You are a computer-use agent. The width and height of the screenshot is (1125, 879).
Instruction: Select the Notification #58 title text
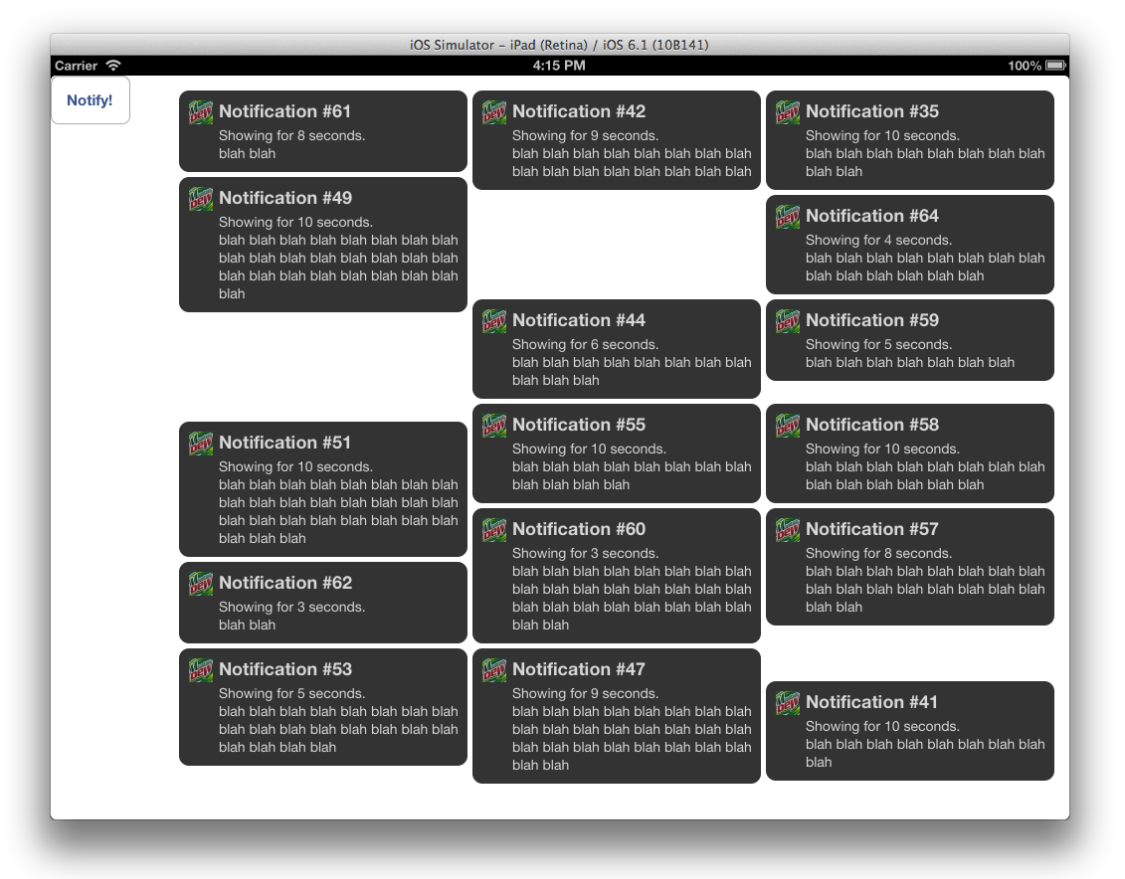click(872, 425)
